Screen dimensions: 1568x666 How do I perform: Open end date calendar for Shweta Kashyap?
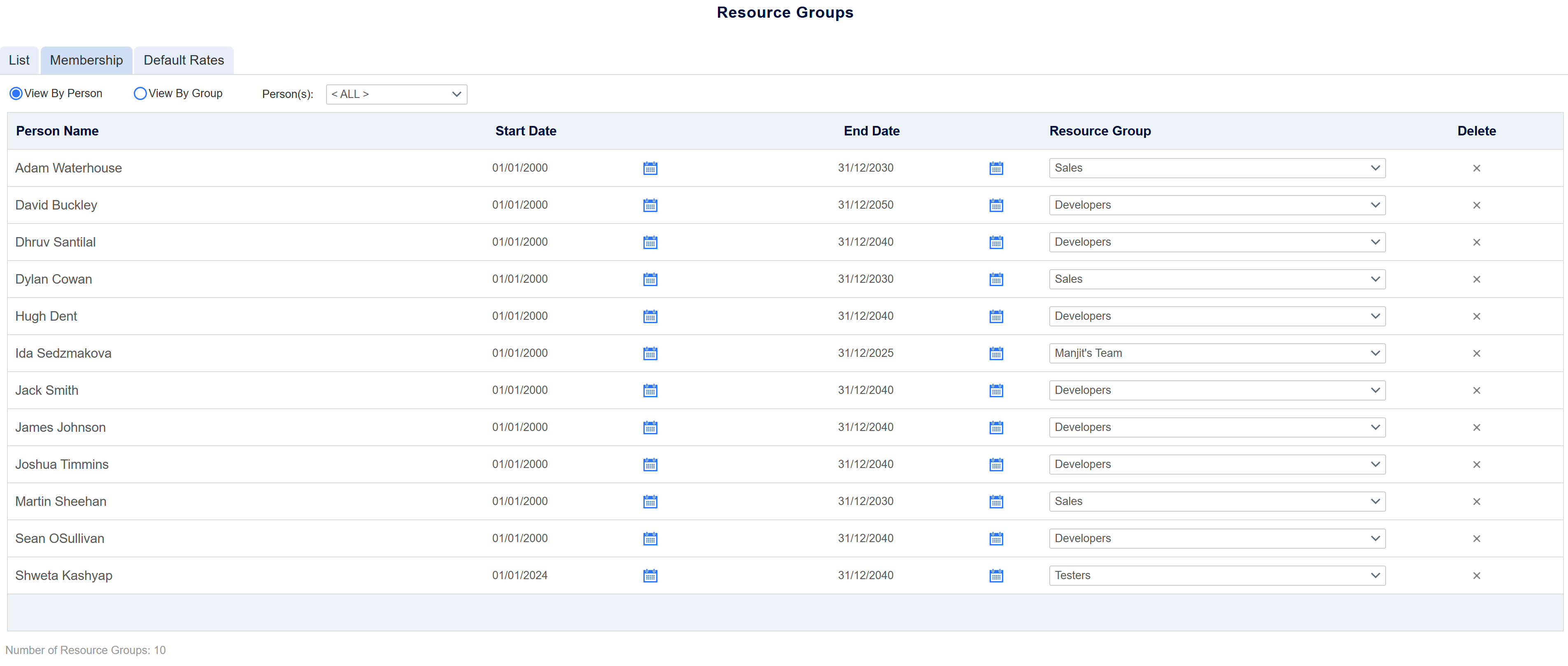pos(996,575)
